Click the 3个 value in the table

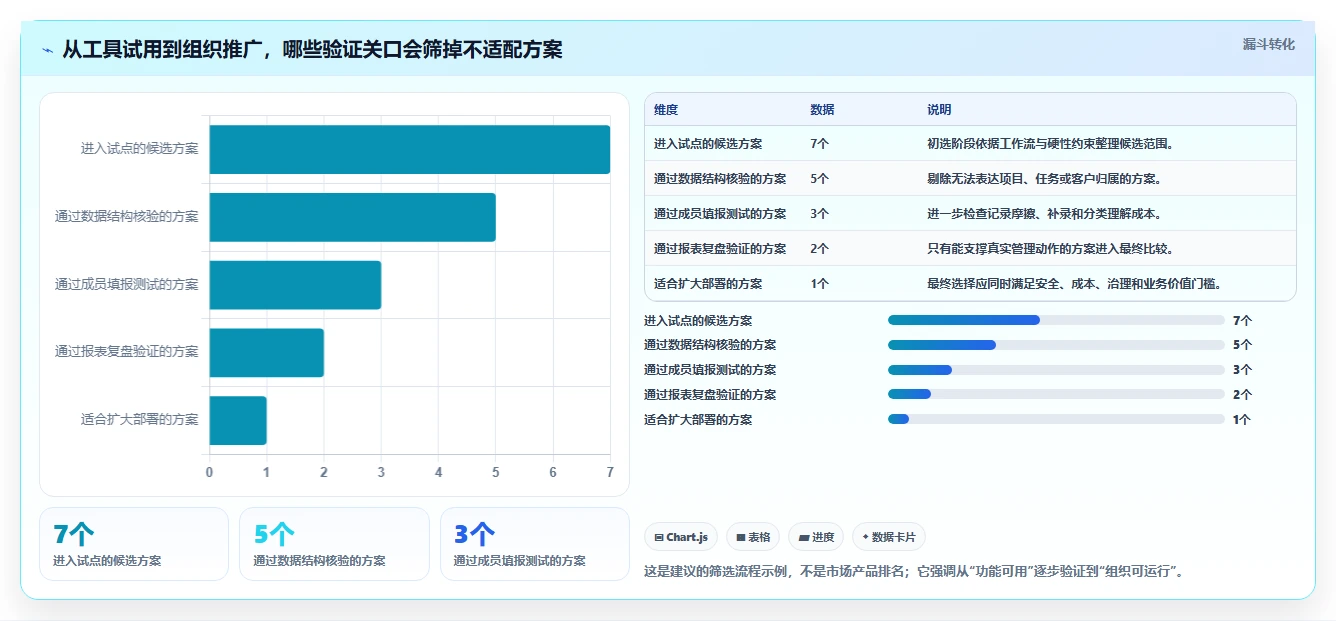(820, 214)
